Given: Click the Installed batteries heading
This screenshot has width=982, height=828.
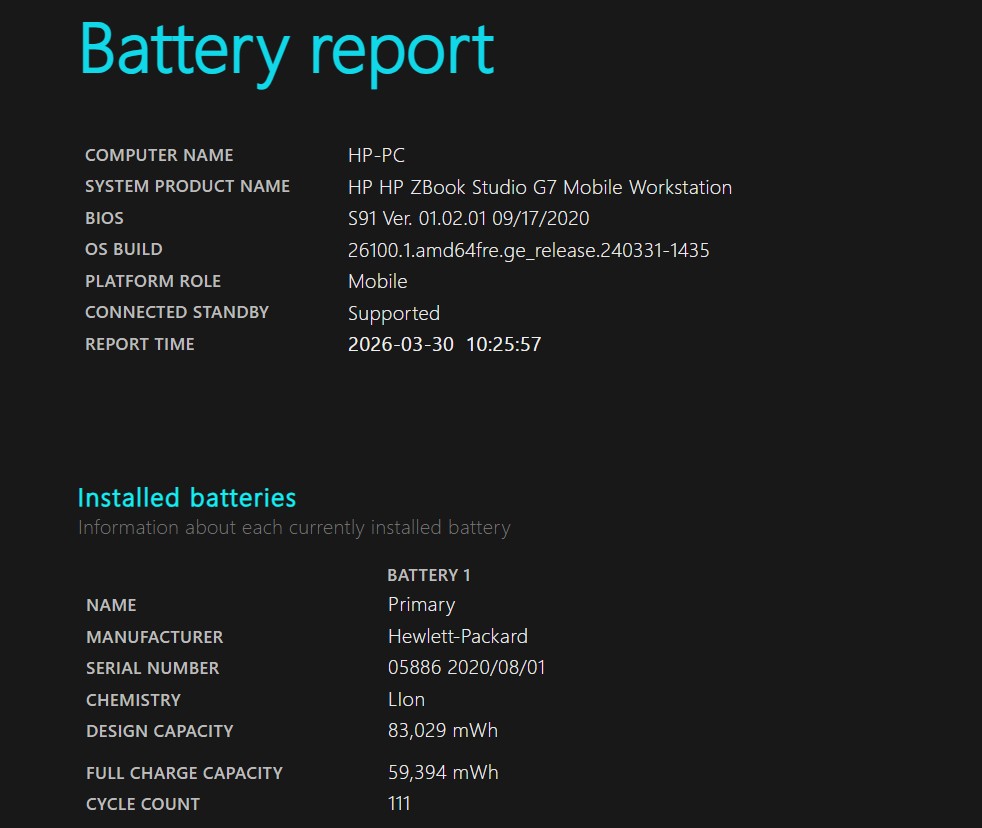Looking at the screenshot, I should (x=187, y=498).
